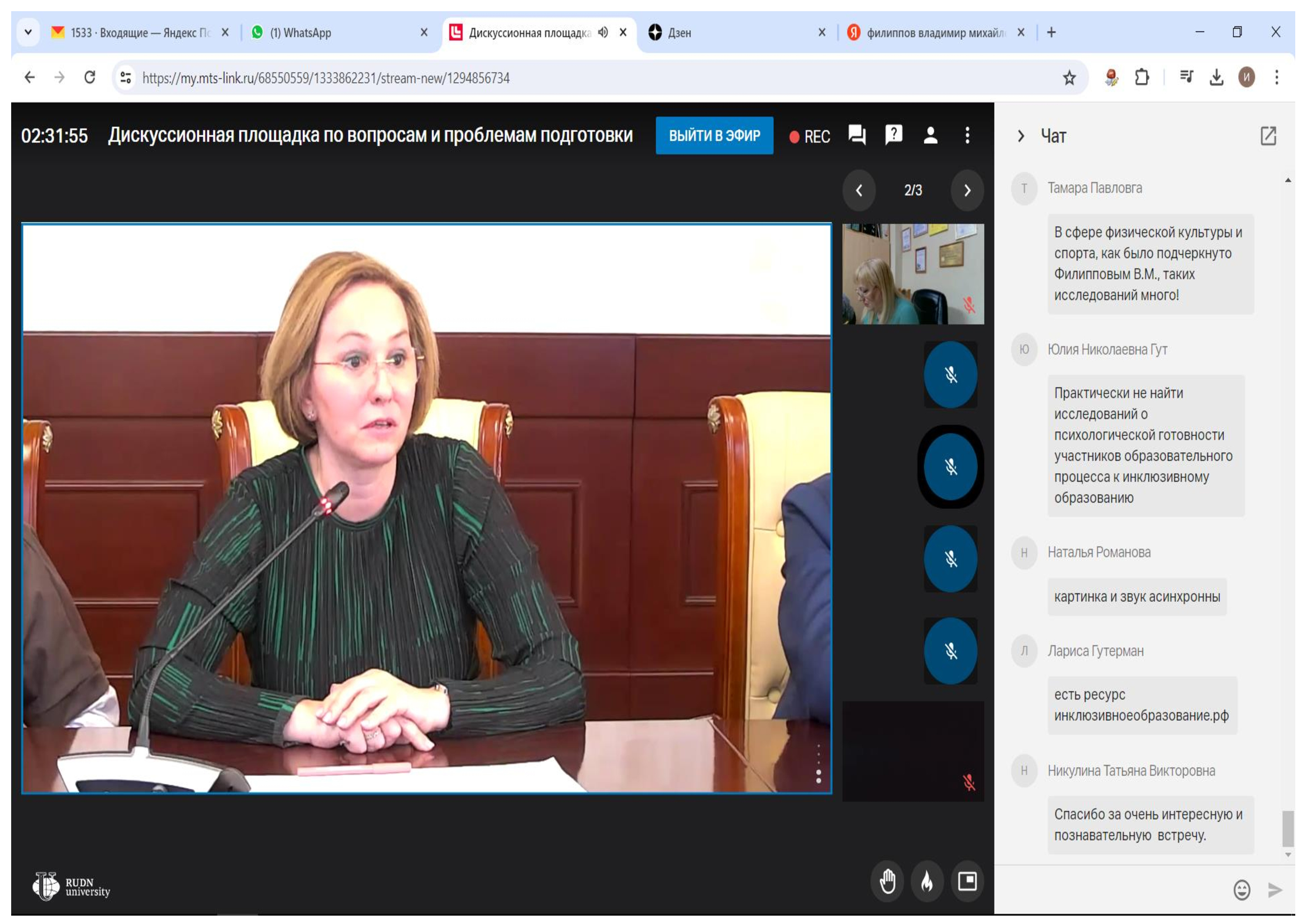Open the browser tab search dropdown

pos(28,32)
